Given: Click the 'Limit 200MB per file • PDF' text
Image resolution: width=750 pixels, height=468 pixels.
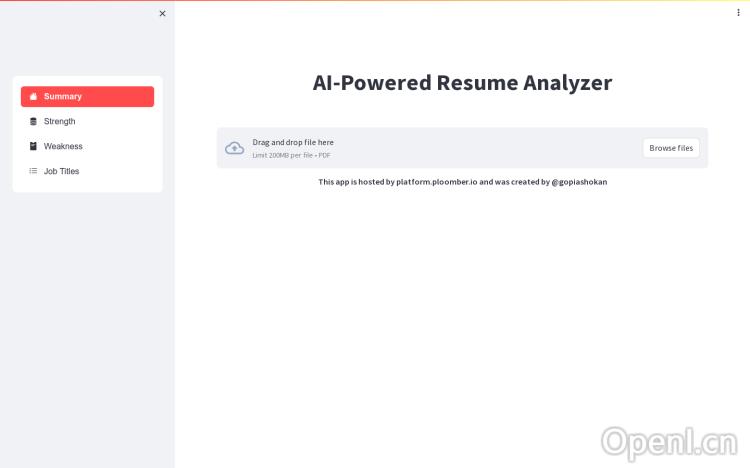Looking at the screenshot, I should (x=291, y=155).
